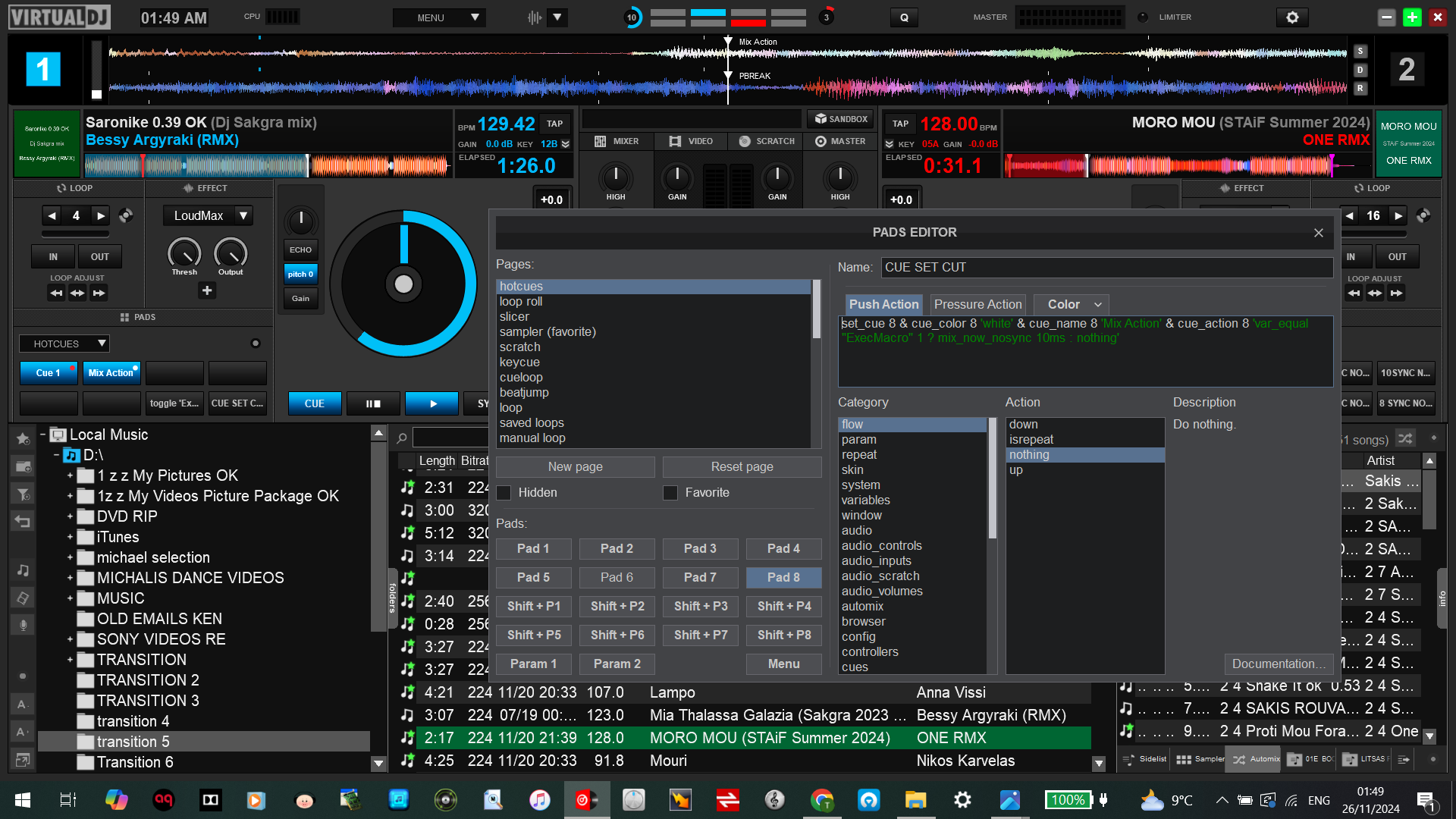
Task: Toggle the Favorite checkbox in Pads Editor
Action: pyautogui.click(x=670, y=493)
